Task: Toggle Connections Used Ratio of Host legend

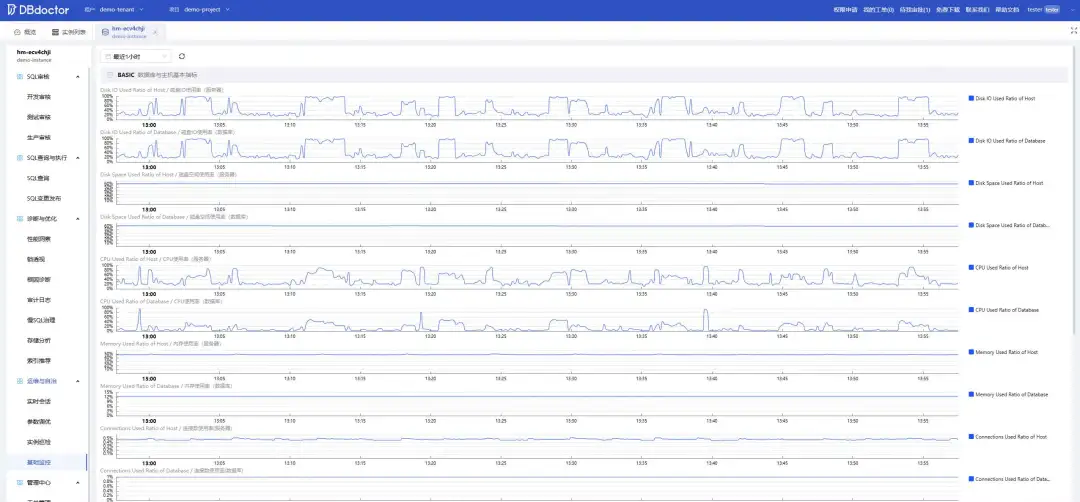Action: tap(1008, 437)
